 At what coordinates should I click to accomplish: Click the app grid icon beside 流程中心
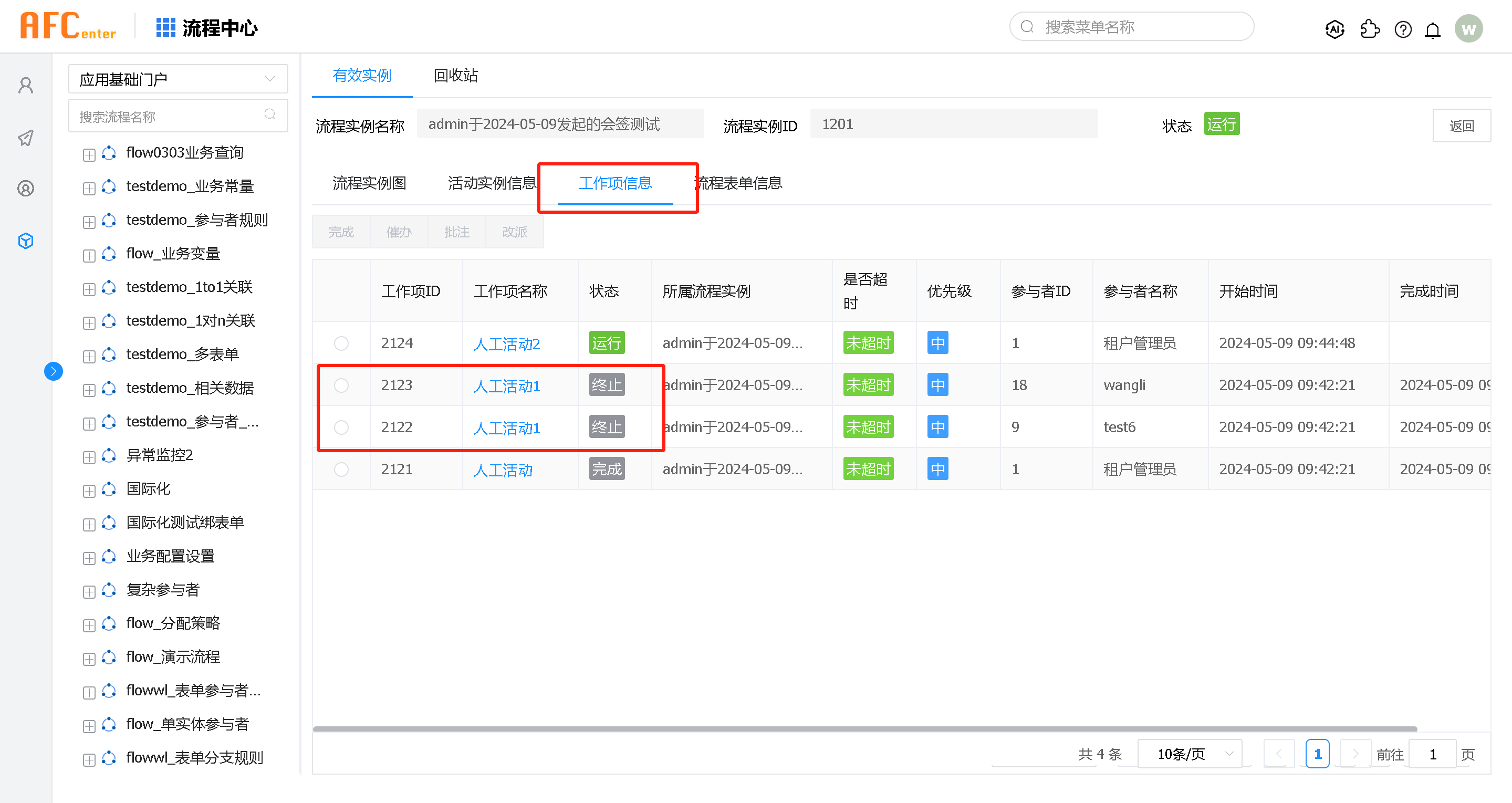tap(165, 27)
